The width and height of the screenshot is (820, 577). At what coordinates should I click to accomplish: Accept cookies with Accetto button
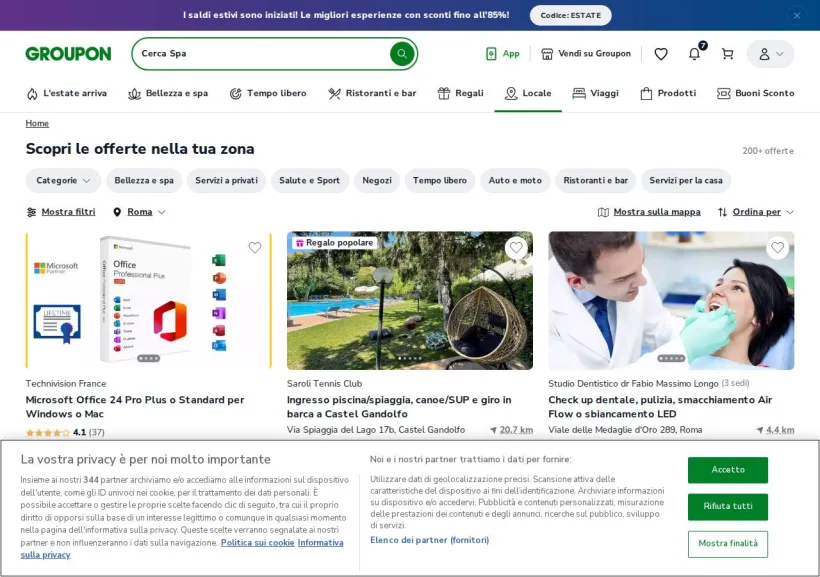pos(727,470)
